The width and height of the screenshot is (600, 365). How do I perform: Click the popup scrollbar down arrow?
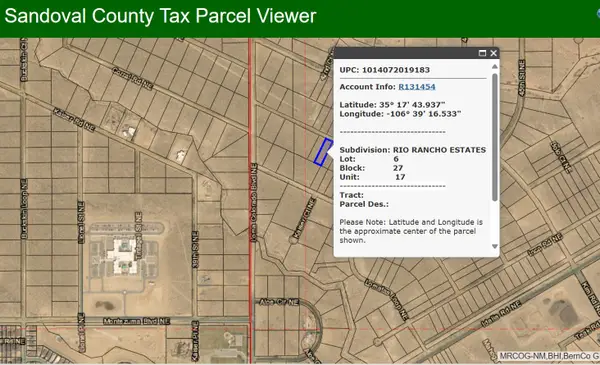495,246
